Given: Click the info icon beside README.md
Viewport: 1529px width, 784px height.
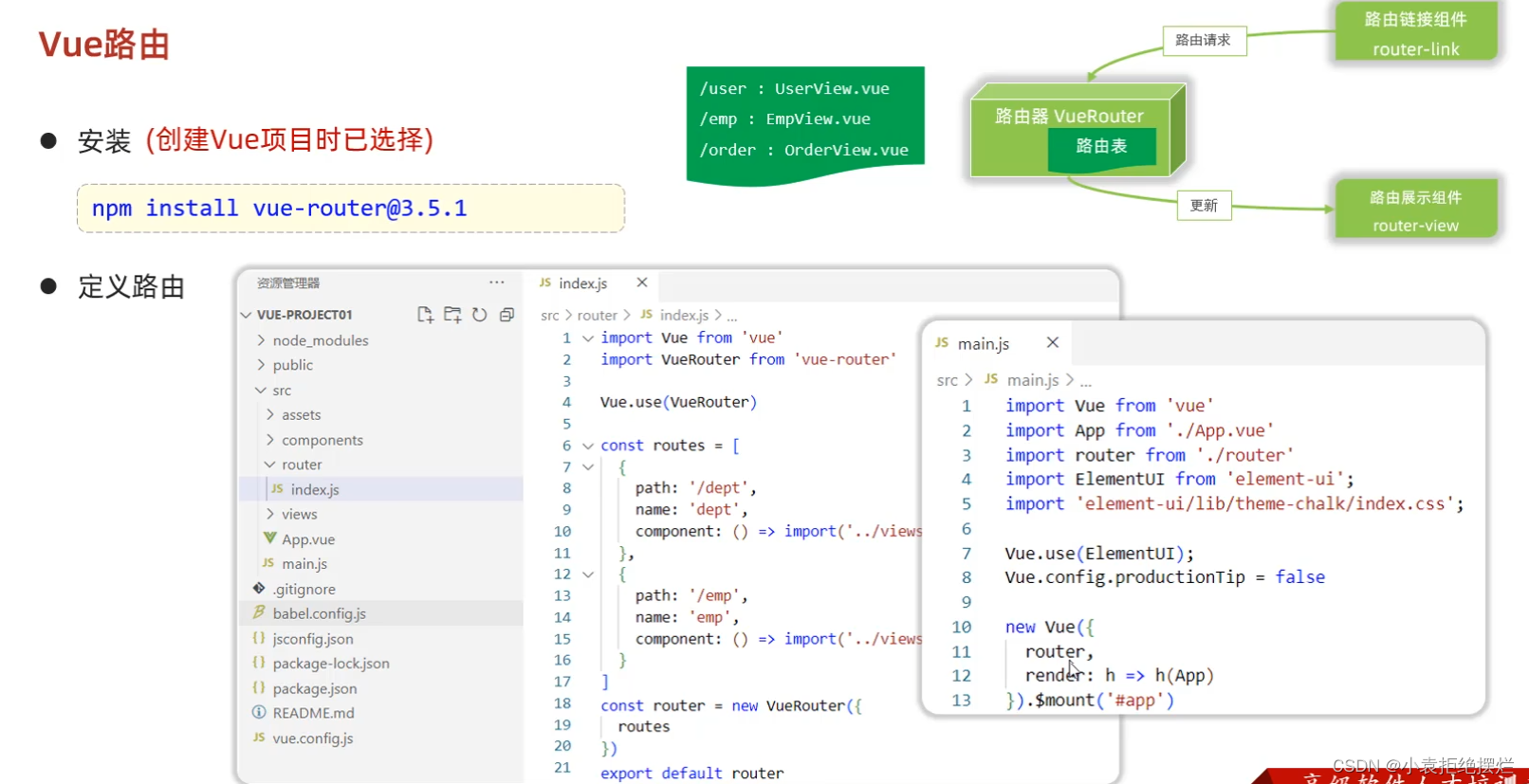Looking at the screenshot, I should pyautogui.click(x=259, y=712).
